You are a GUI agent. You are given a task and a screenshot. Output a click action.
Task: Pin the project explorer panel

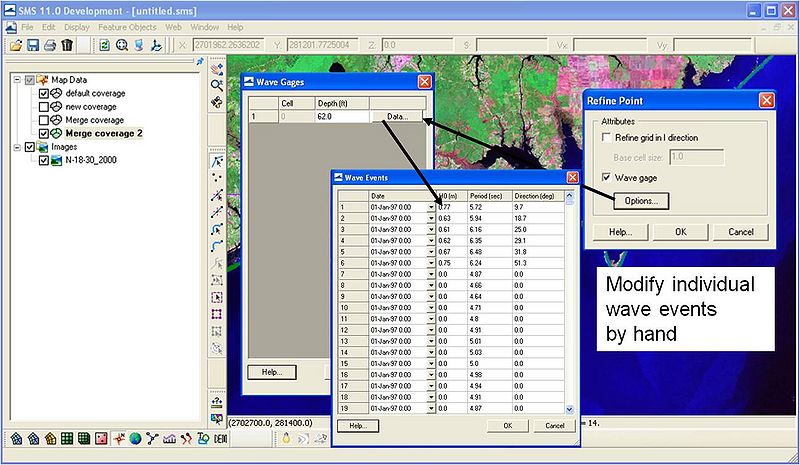point(199,61)
